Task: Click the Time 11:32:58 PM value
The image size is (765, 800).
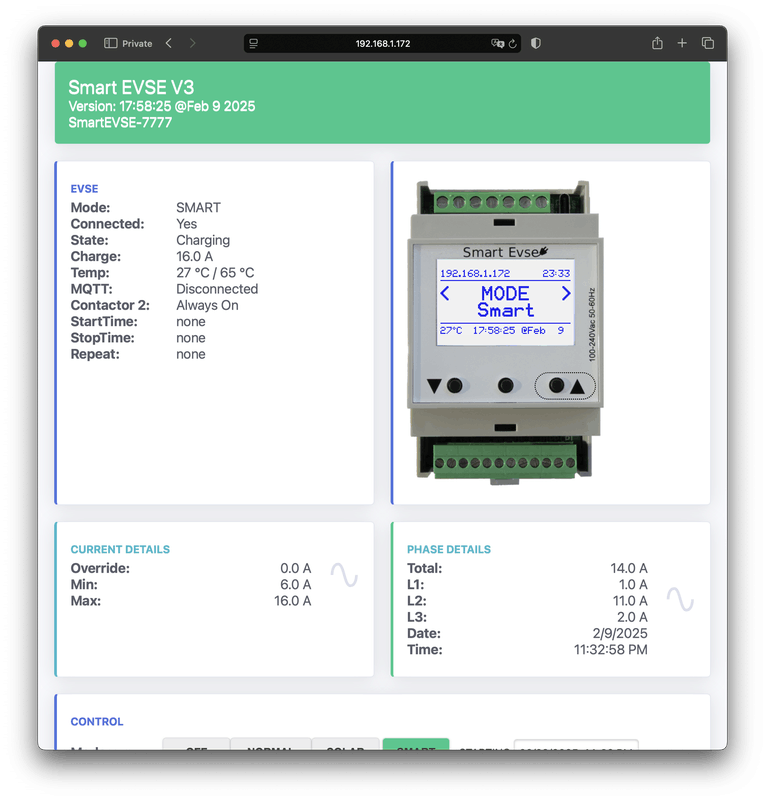Action: click(x=610, y=650)
